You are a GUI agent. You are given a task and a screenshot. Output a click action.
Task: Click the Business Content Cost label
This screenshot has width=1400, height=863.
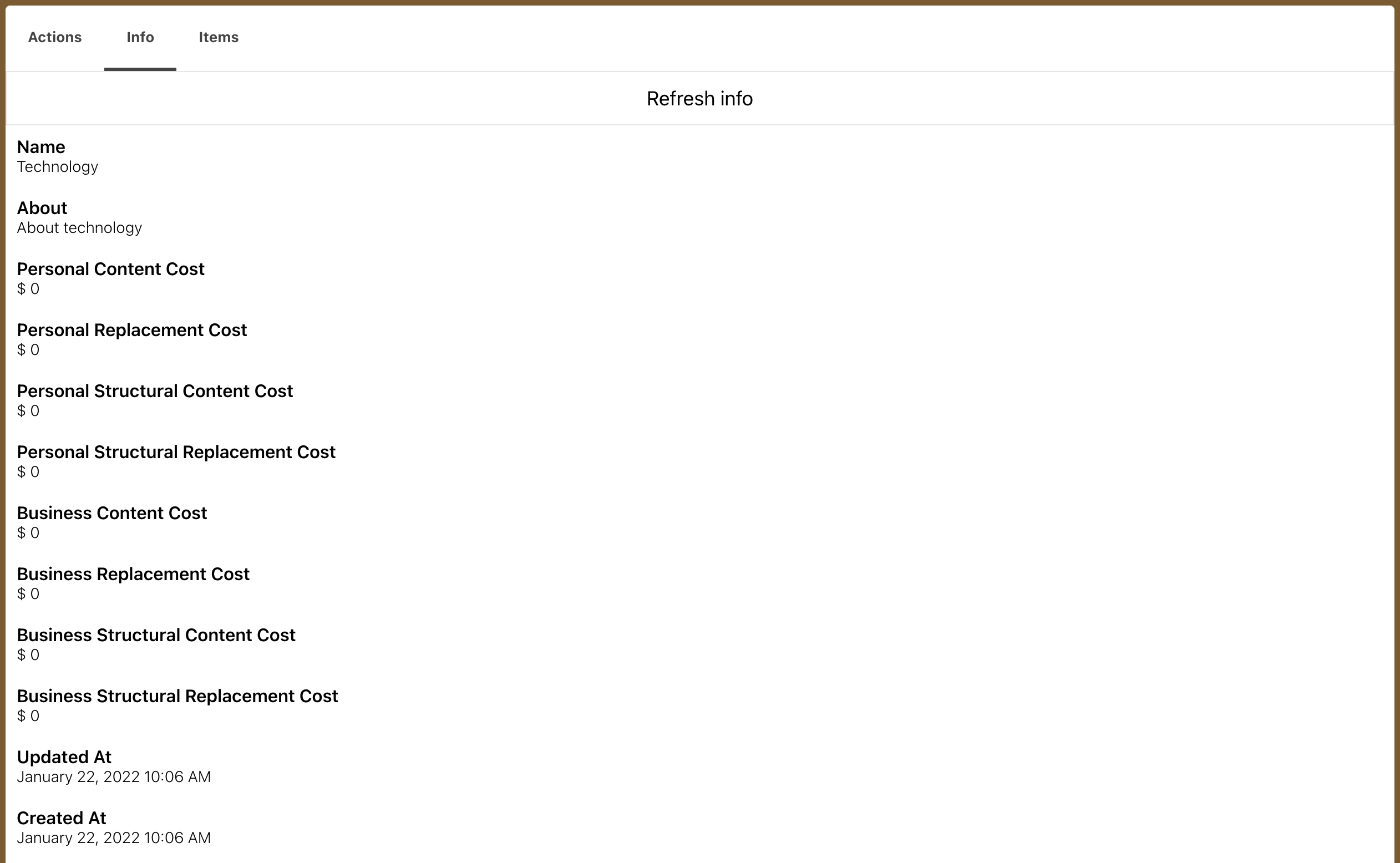coord(112,514)
